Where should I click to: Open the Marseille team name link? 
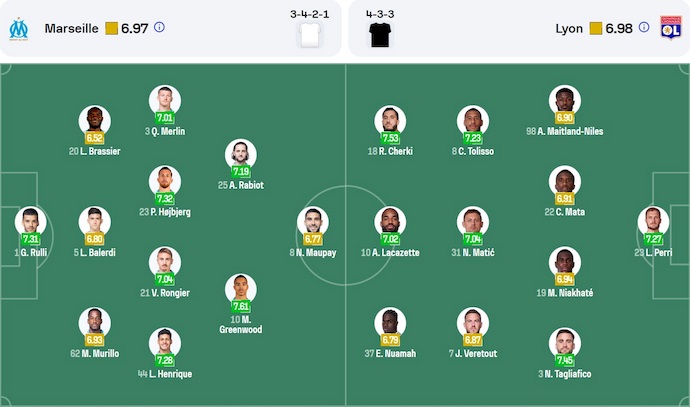point(71,28)
